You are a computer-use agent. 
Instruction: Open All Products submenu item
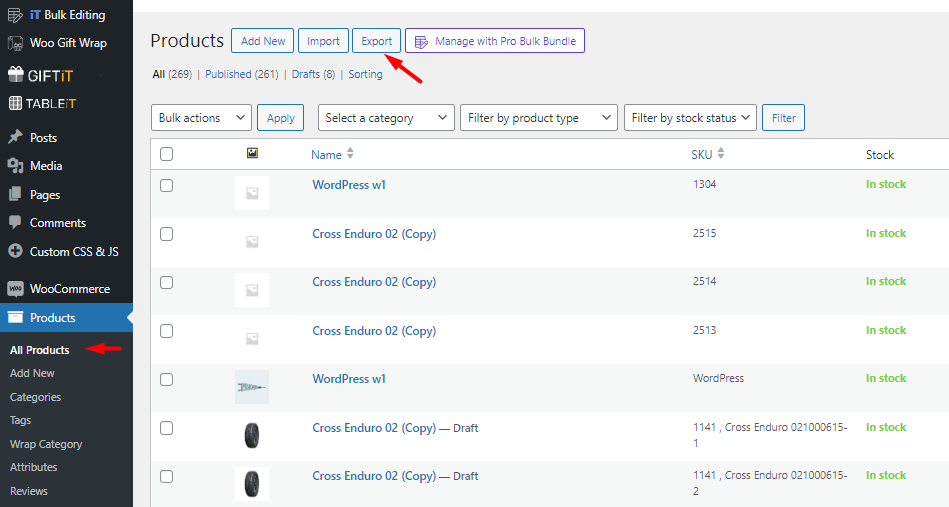tap(39, 350)
